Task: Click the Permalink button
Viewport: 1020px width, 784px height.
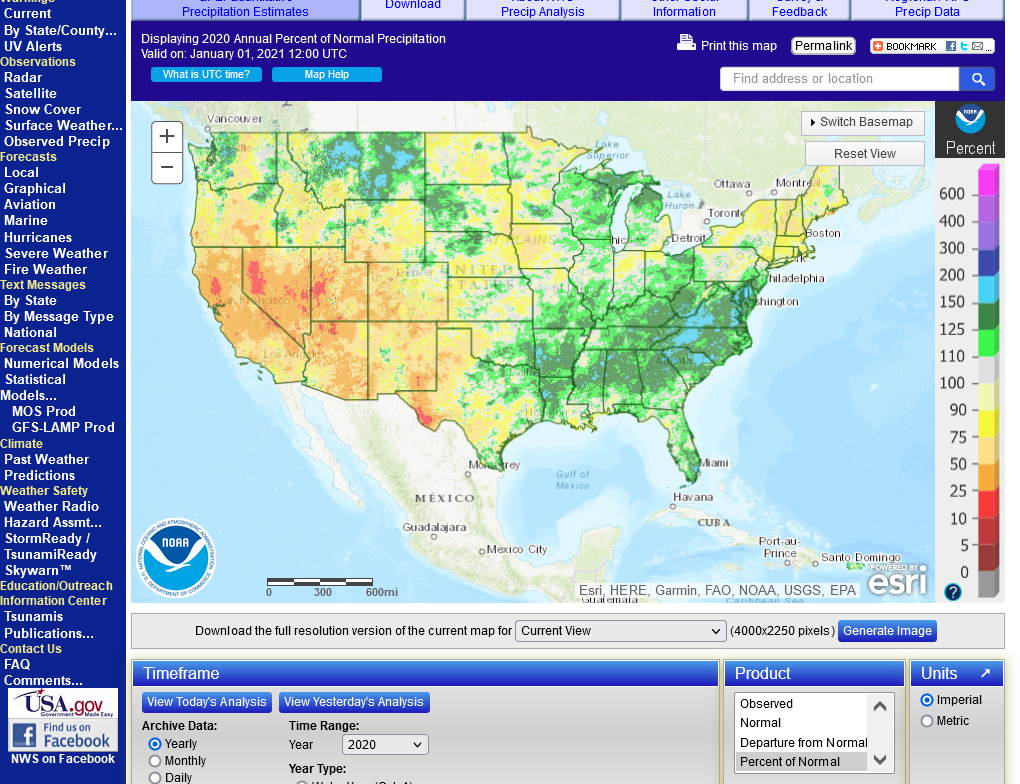Action: [x=824, y=46]
